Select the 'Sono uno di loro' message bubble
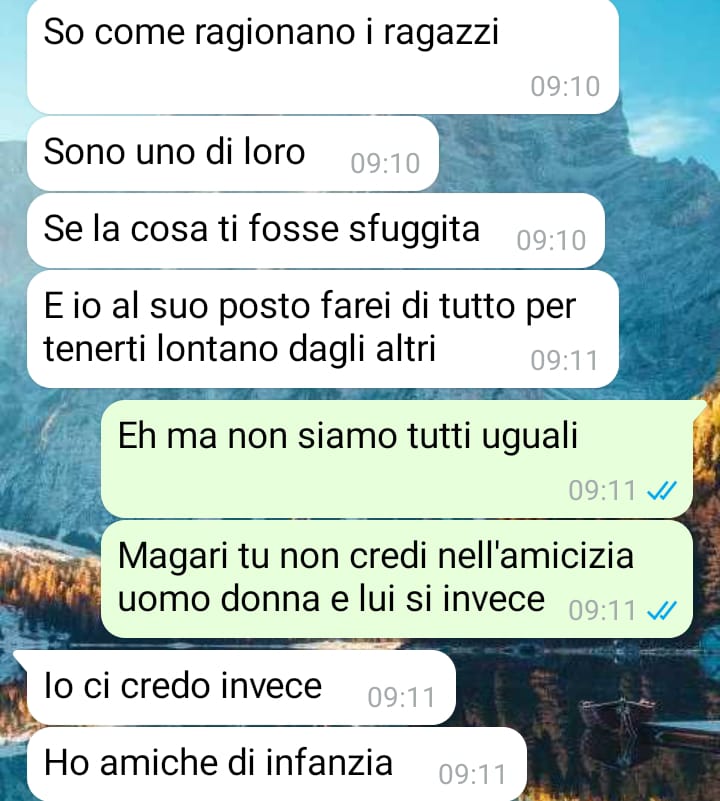 pyautogui.click(x=233, y=154)
